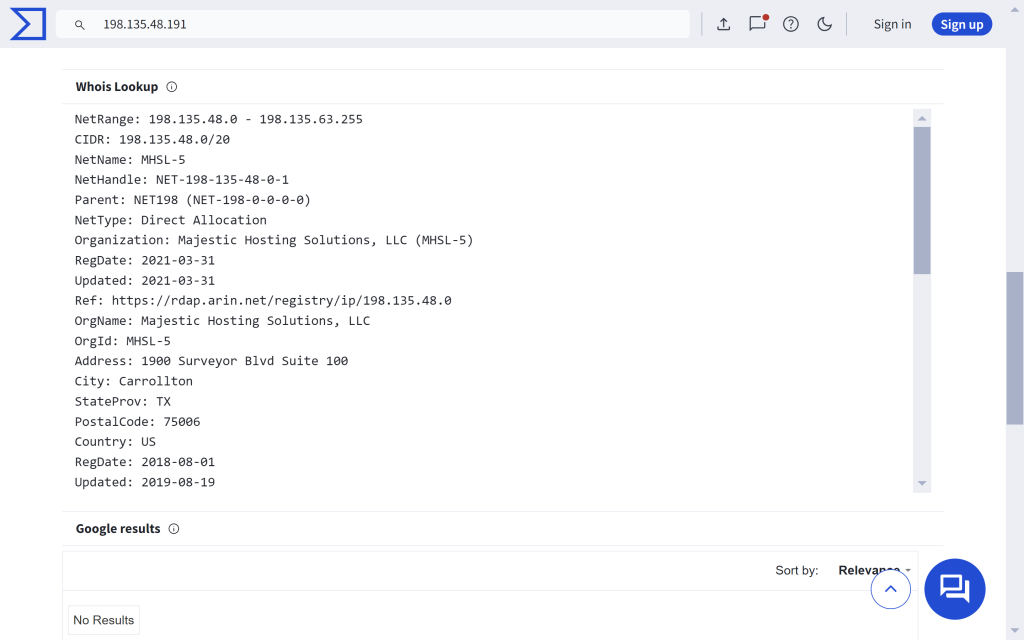Screen dimensions: 1024x640
Task: Click the Country: US line
Action: tap(115, 442)
